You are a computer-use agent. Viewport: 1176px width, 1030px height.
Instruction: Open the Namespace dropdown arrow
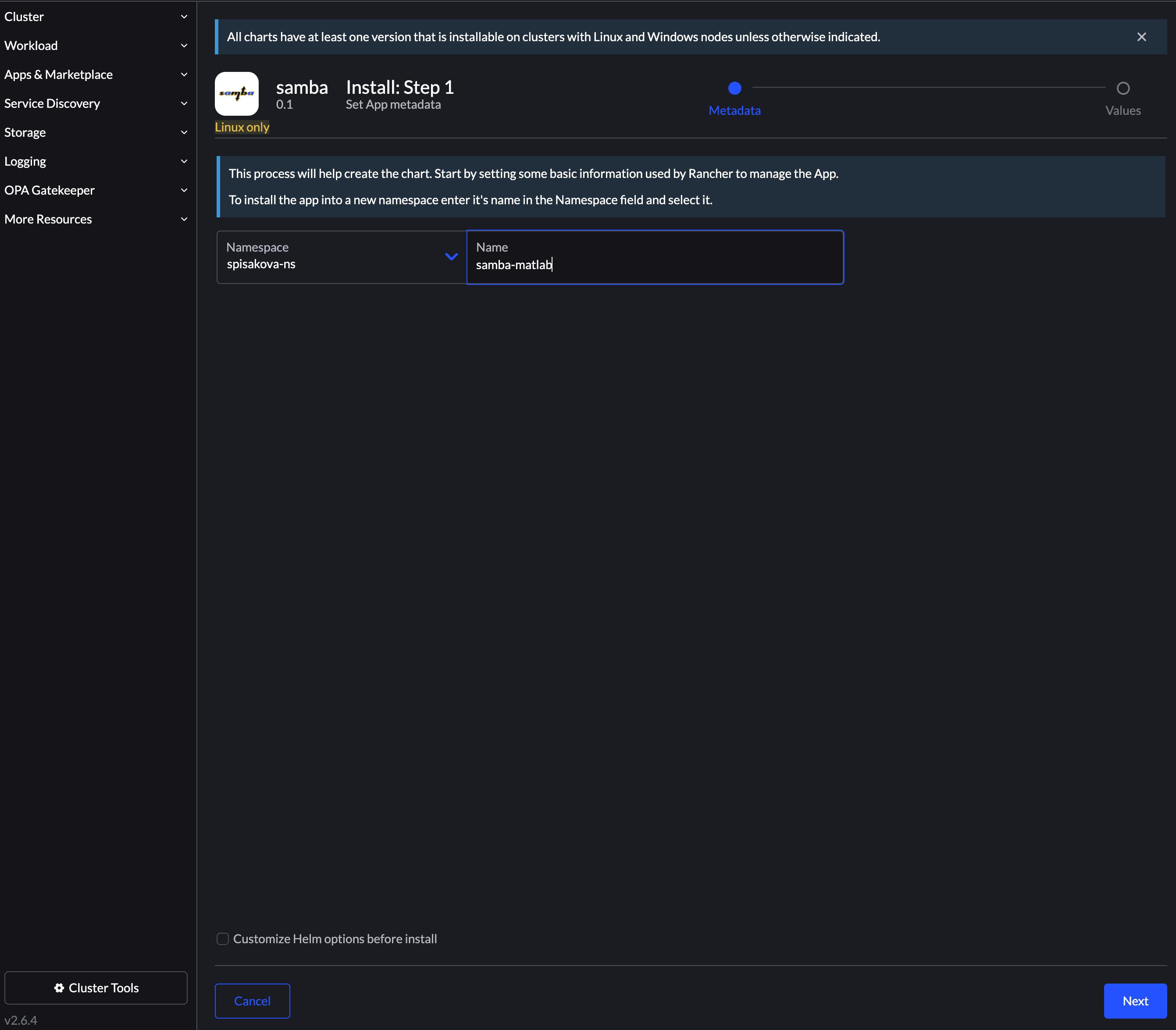(451, 256)
